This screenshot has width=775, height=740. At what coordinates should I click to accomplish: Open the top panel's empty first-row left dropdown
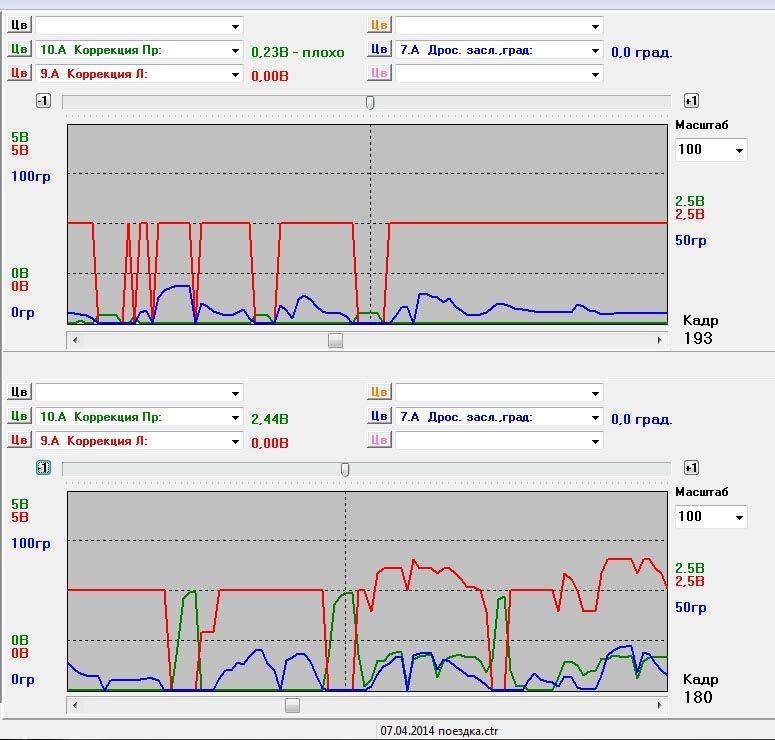coord(236,26)
